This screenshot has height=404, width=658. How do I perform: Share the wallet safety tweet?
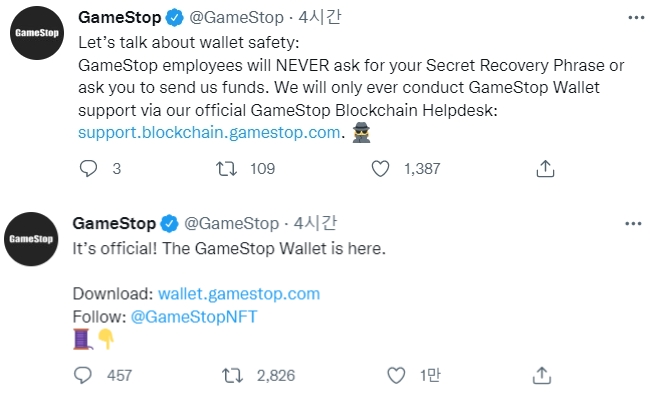tap(543, 169)
